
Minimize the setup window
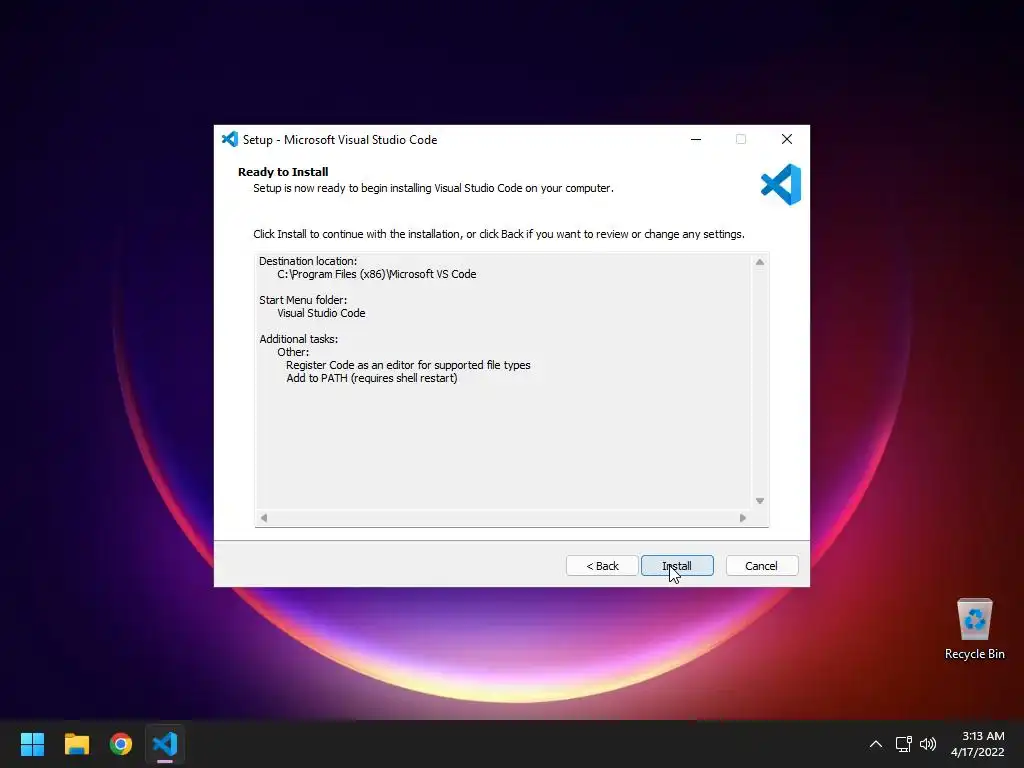pos(696,139)
